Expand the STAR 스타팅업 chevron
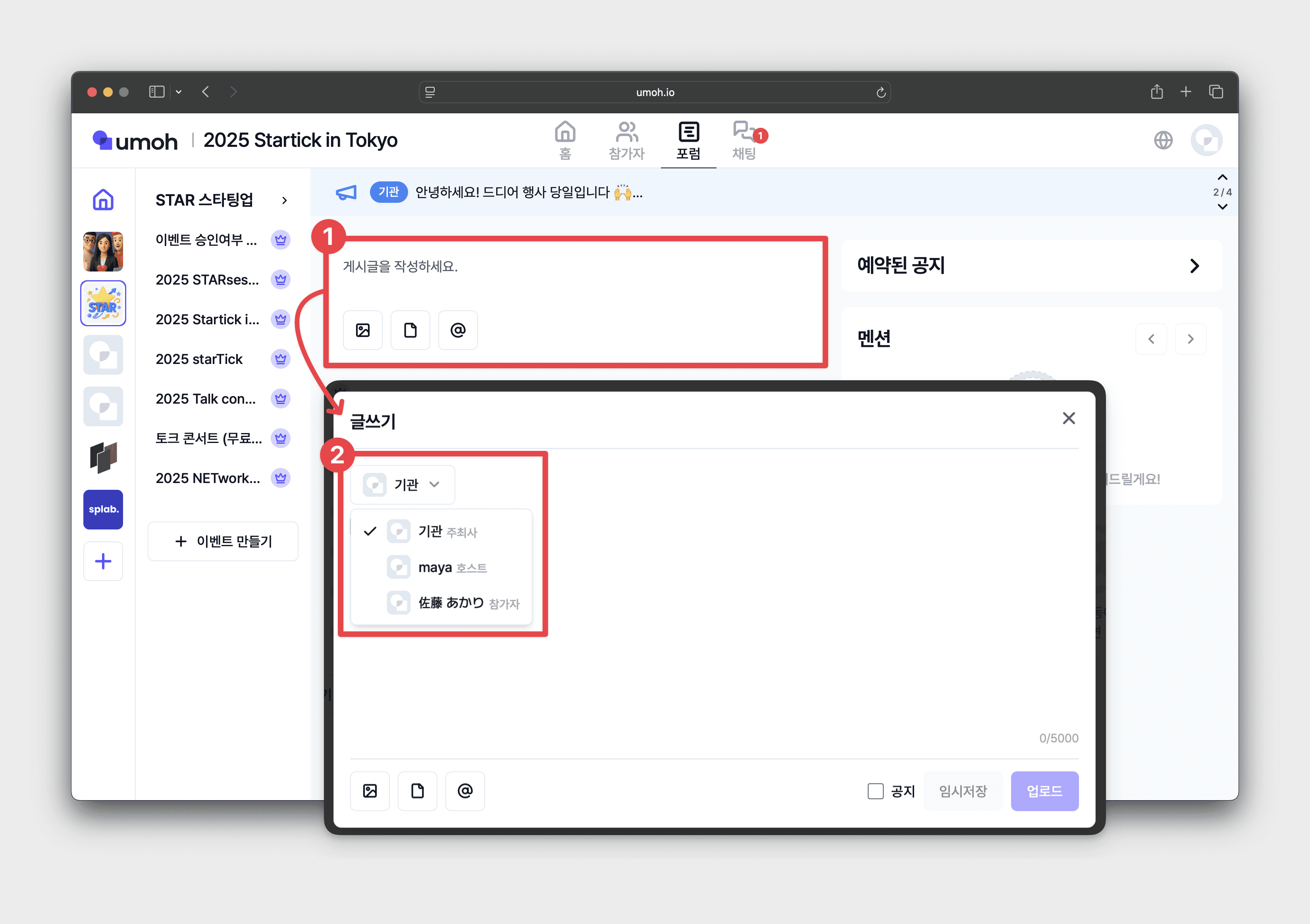 pyautogui.click(x=284, y=200)
